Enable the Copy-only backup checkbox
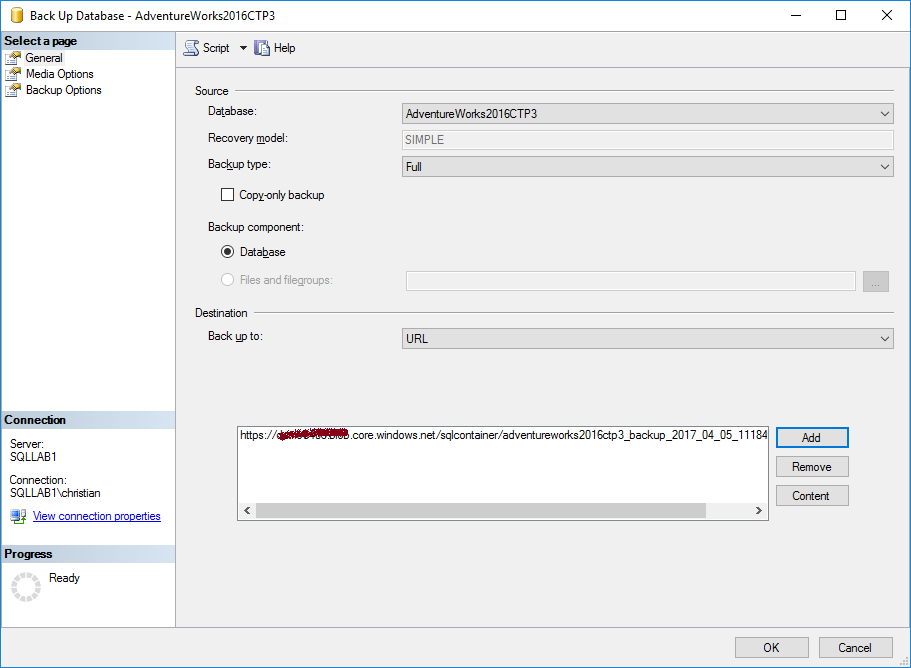Screen dimensions: 911x668 (227, 195)
